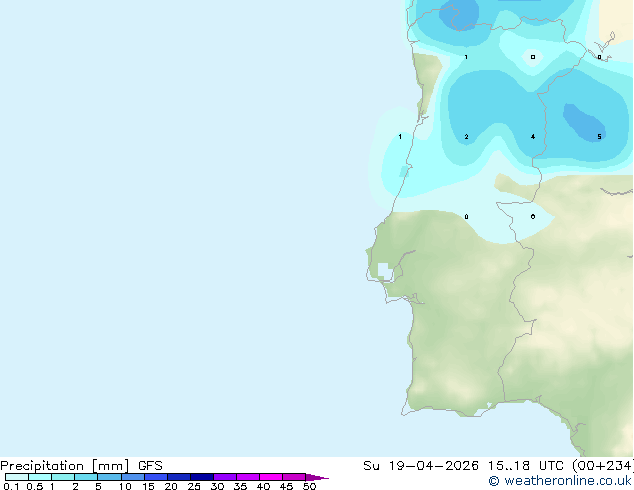Viewport: 634px width, 490px height.
Task: Click the "0.5" legend scale label
Action: click(x=35, y=486)
